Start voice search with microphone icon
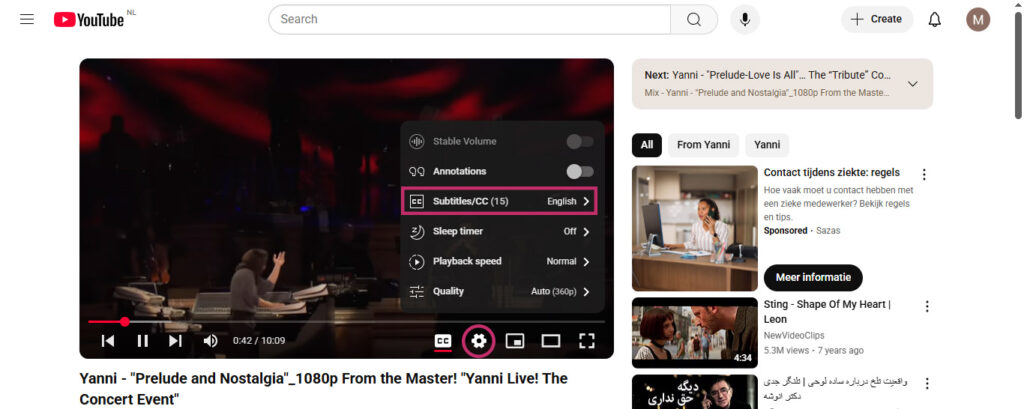The height and width of the screenshot is (409, 1024). click(x=744, y=20)
